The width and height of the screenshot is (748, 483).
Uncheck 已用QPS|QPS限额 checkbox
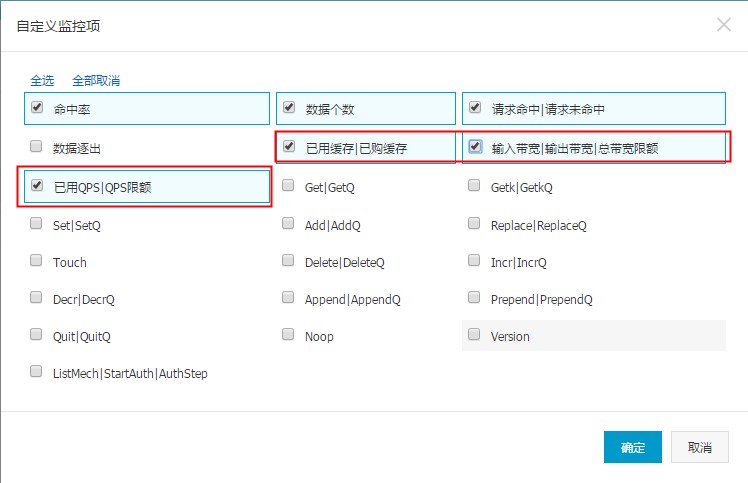(x=37, y=185)
